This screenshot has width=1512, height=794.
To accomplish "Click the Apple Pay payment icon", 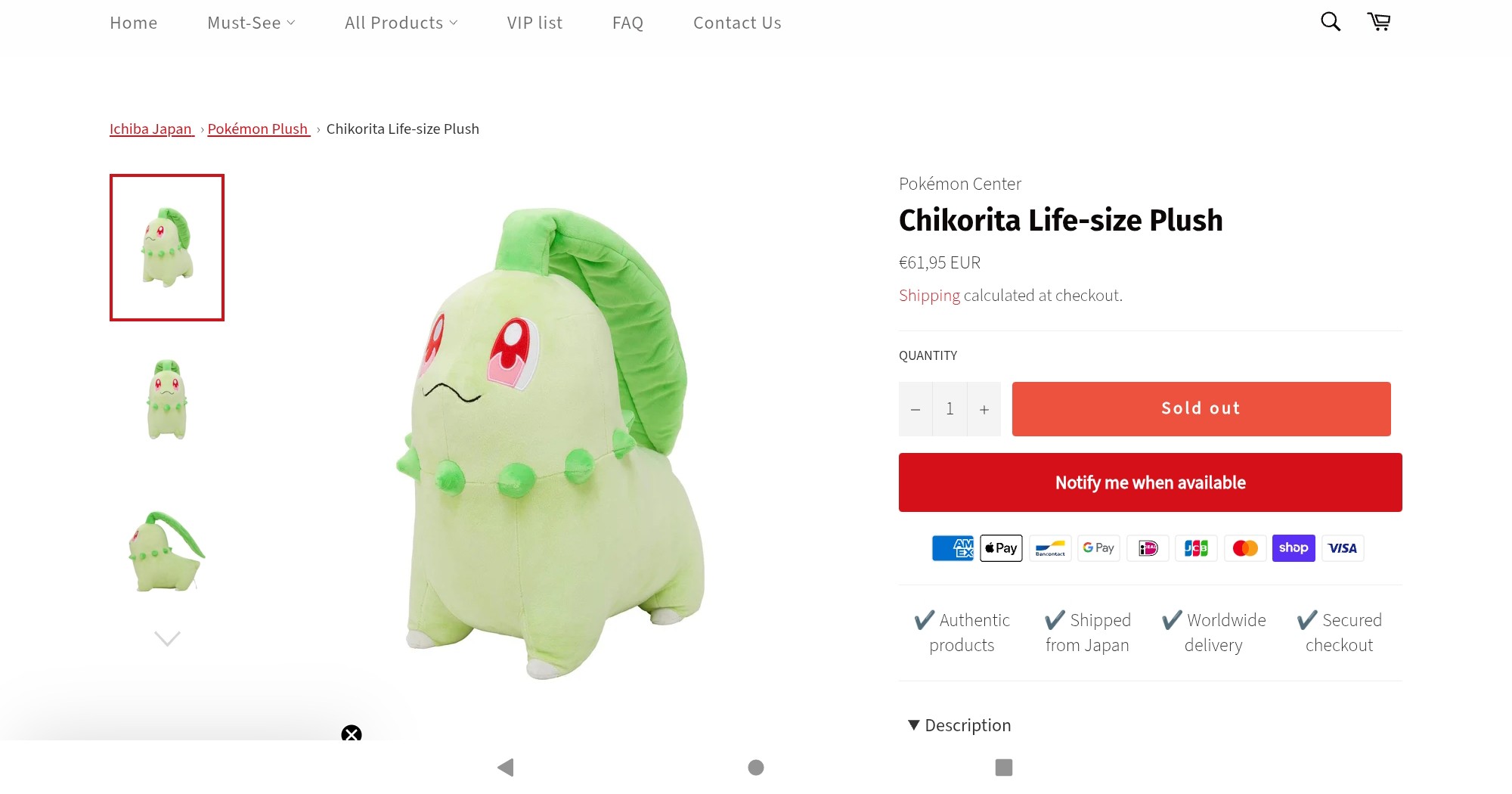I will click(x=1001, y=548).
